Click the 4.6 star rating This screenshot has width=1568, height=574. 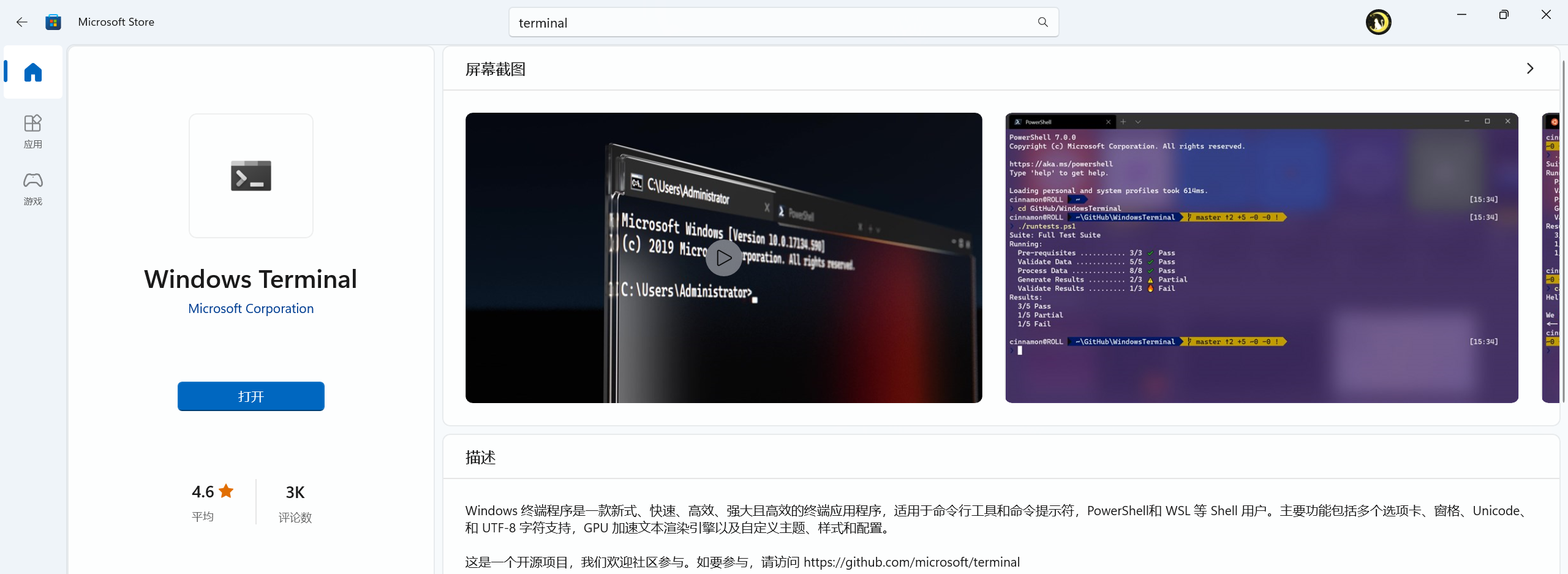point(211,491)
